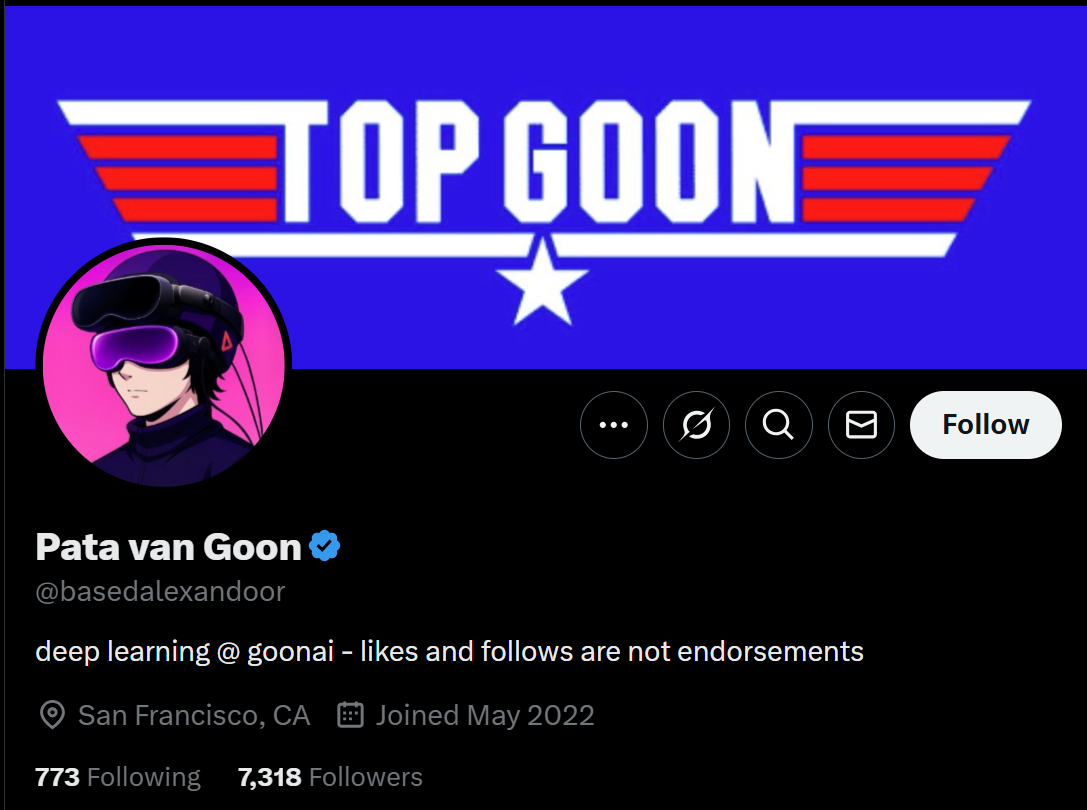Click the @basedalexandoor handle
The image size is (1087, 810).
point(160,591)
